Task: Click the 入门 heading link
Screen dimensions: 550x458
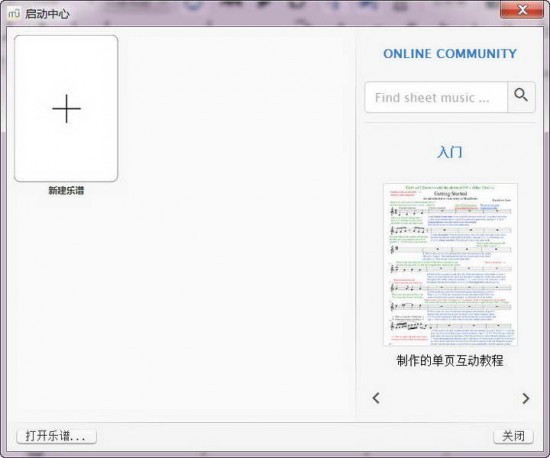Action: point(450,152)
